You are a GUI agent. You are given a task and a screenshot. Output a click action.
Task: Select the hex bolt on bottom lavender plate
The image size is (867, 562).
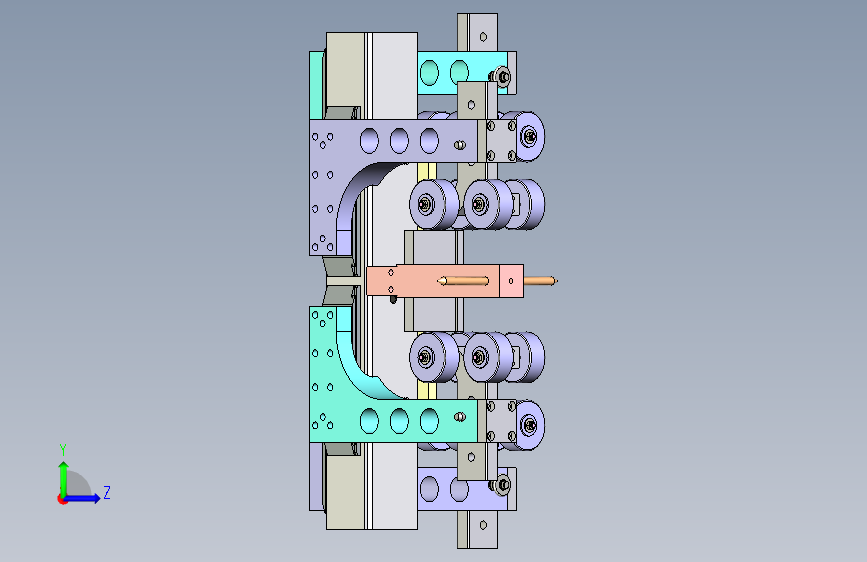coord(502,485)
